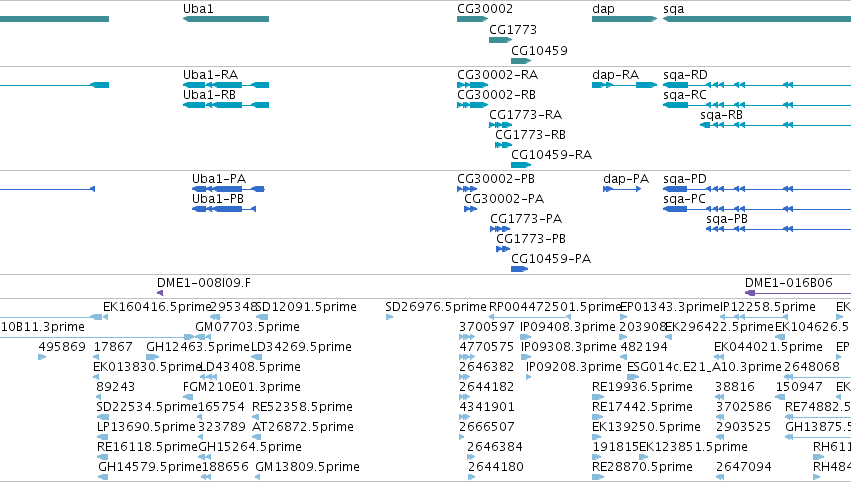Click the CG10459-PA protein label
The image size is (851, 482).
551,259
